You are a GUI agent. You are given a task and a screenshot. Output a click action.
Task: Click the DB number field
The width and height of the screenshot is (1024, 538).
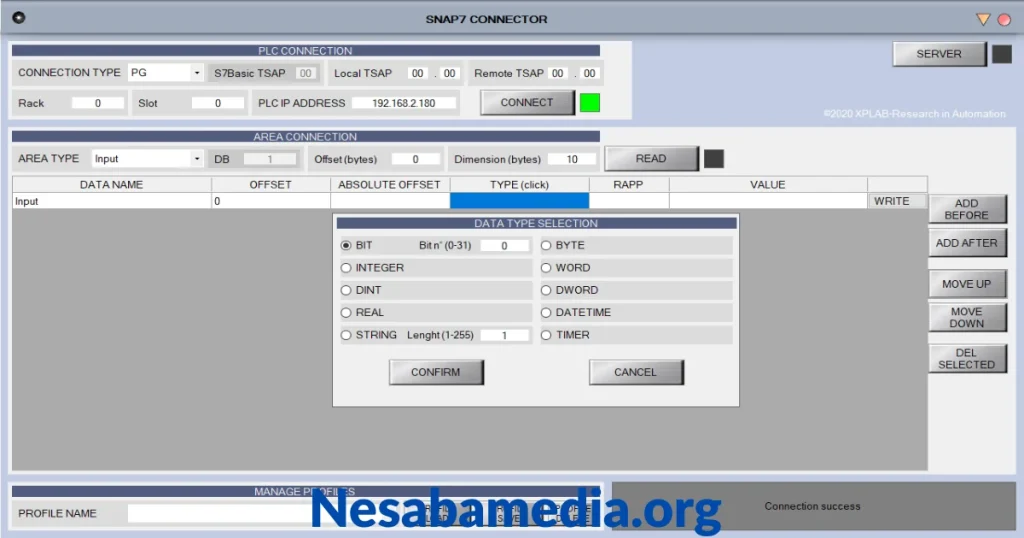270,159
